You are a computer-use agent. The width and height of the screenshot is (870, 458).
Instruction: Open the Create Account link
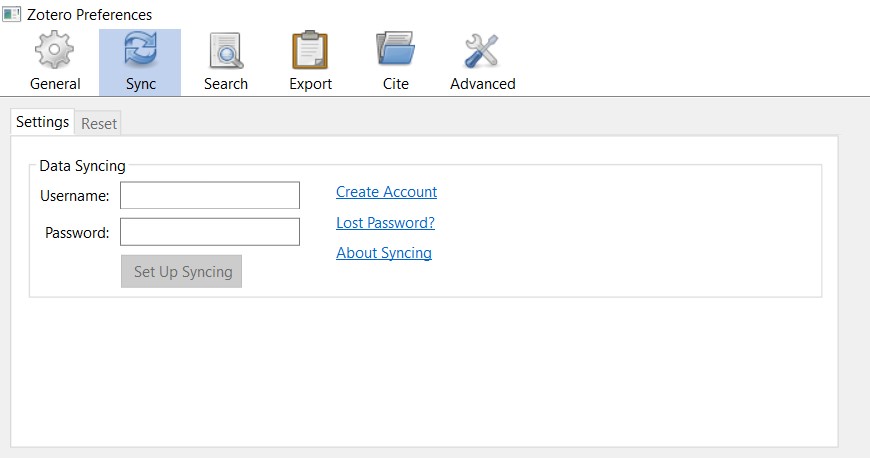[x=386, y=192]
